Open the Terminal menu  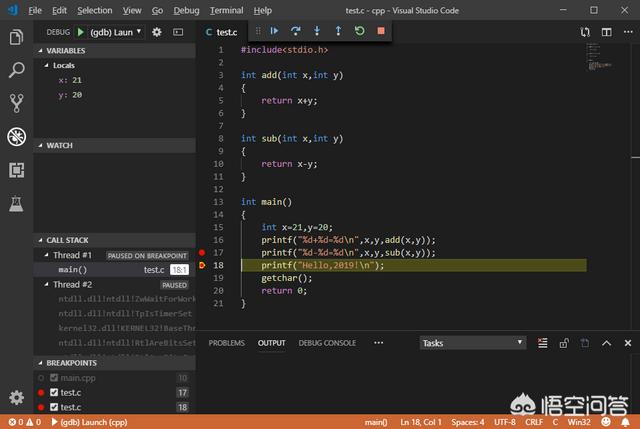coord(227,10)
